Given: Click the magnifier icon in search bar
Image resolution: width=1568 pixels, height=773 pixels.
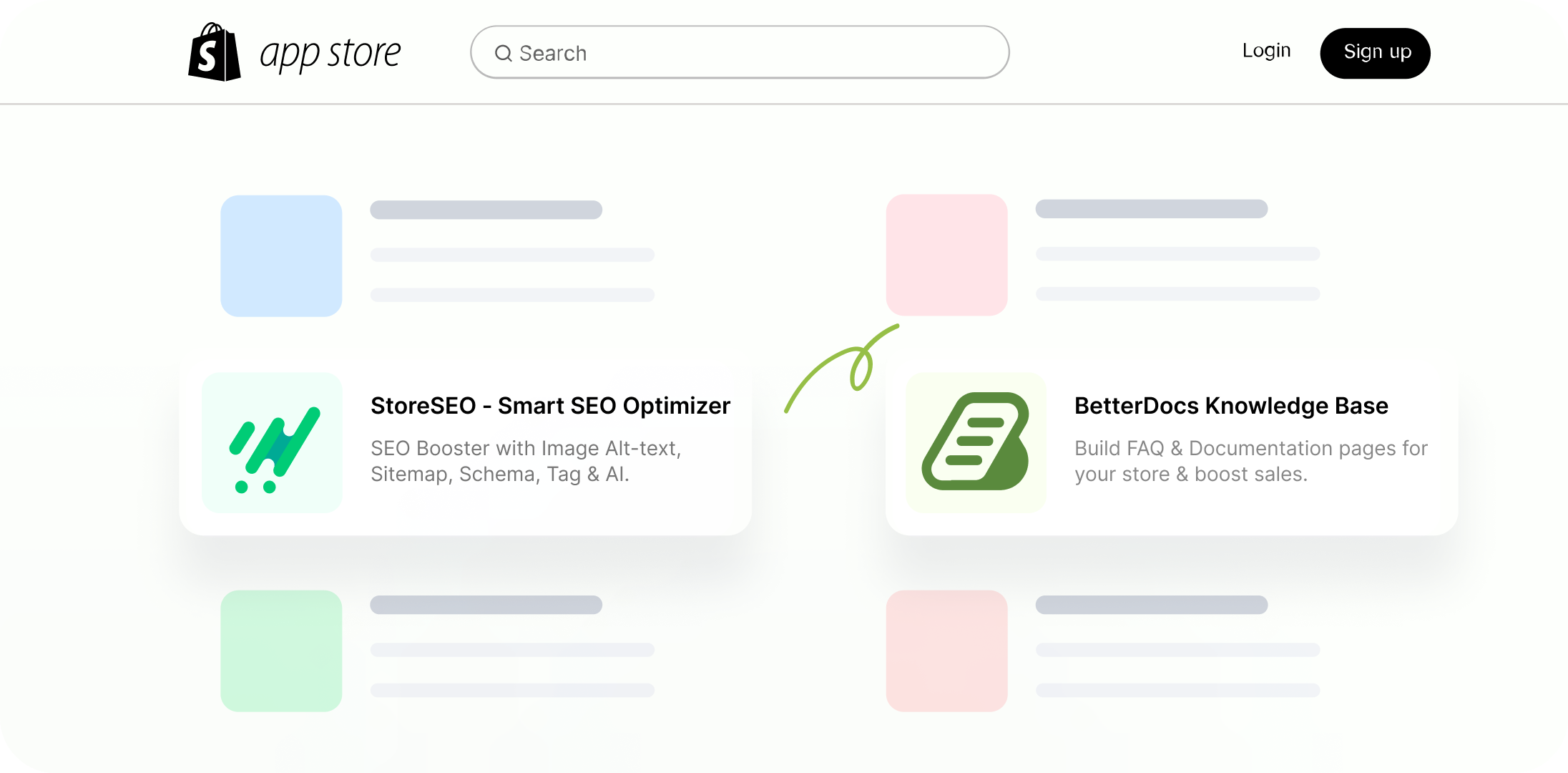Looking at the screenshot, I should (x=504, y=53).
